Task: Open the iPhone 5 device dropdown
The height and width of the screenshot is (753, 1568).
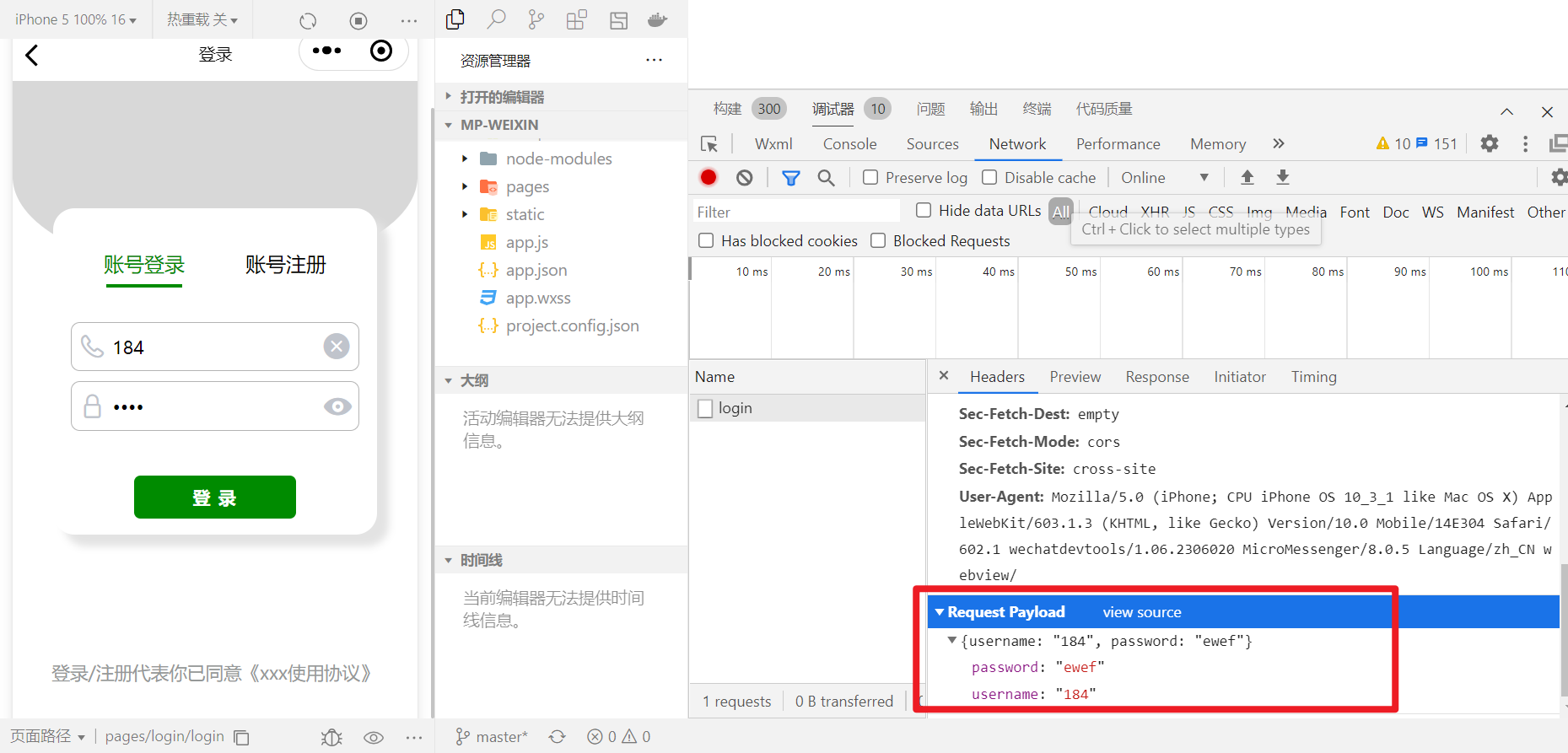Action: tap(75, 19)
